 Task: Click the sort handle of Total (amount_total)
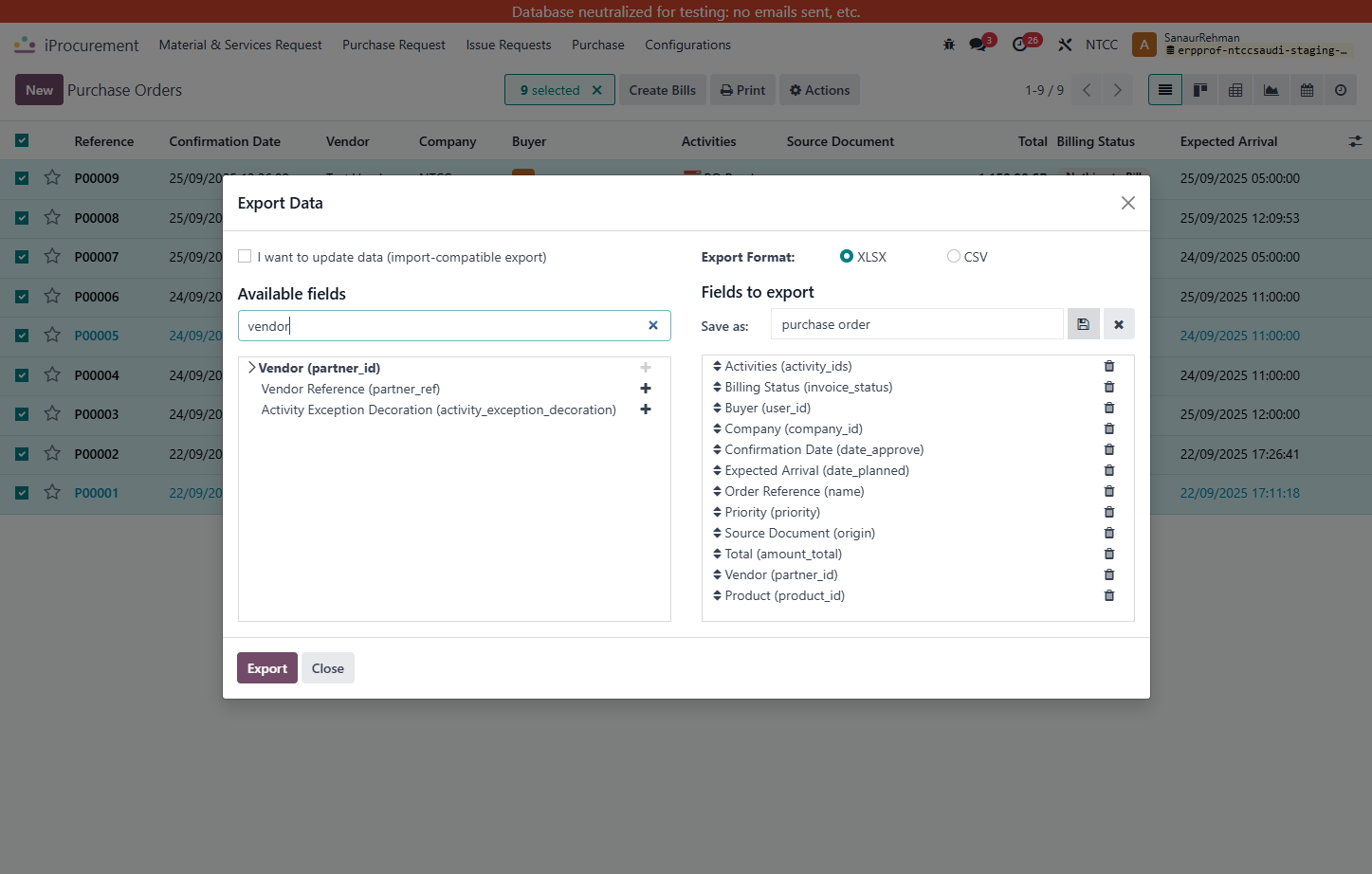[x=717, y=554]
